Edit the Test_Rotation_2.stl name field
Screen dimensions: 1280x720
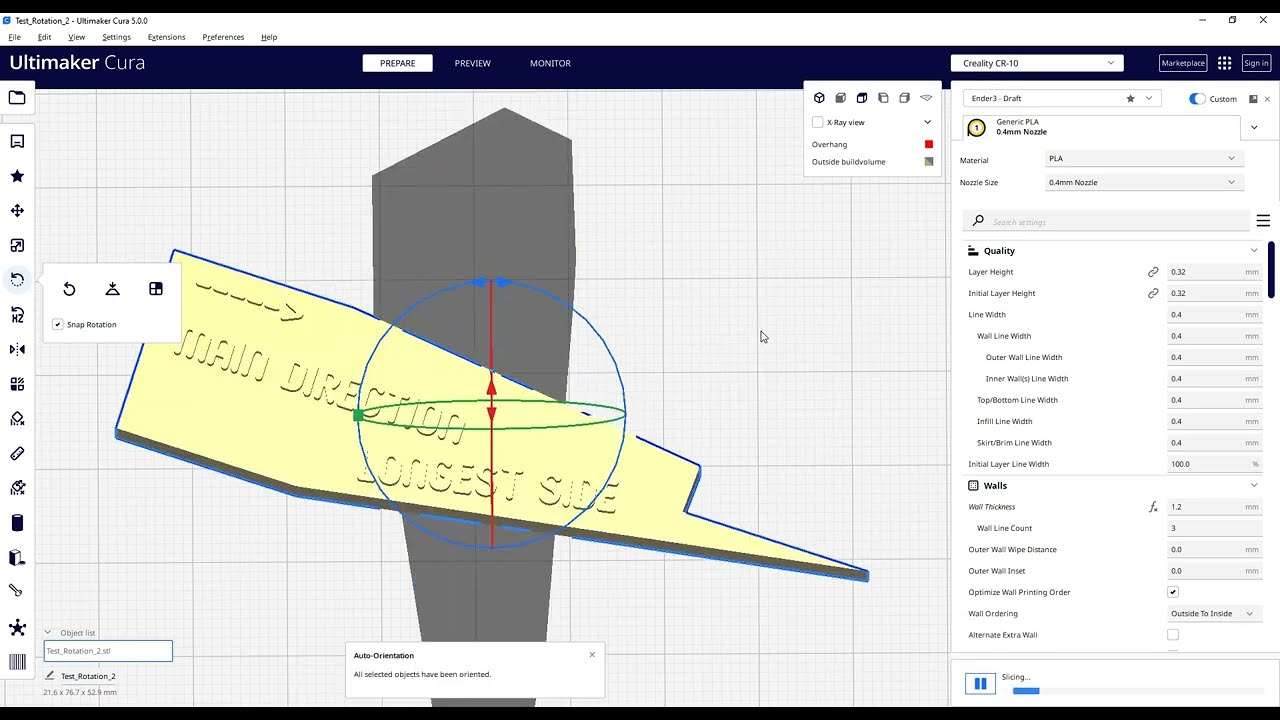108,651
